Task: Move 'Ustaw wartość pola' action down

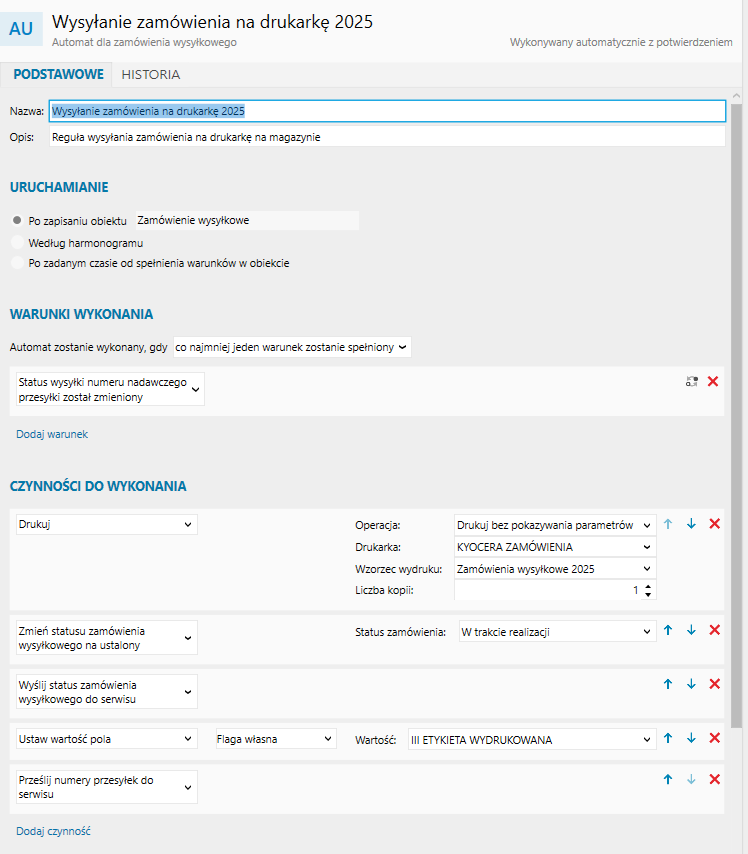Action: [x=691, y=738]
